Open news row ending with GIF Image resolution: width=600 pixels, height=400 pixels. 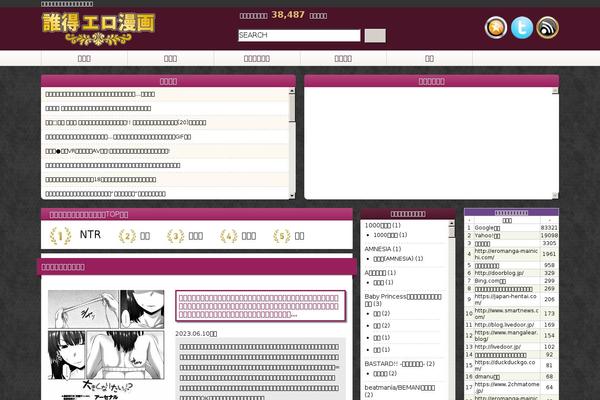pos(118,137)
